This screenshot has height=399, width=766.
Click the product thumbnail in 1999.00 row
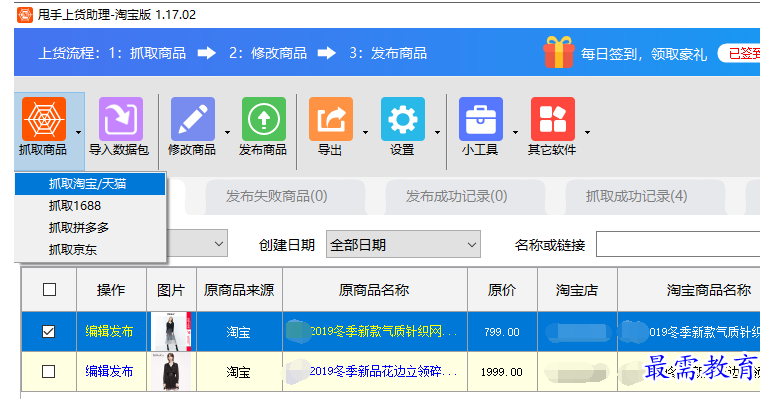click(171, 372)
